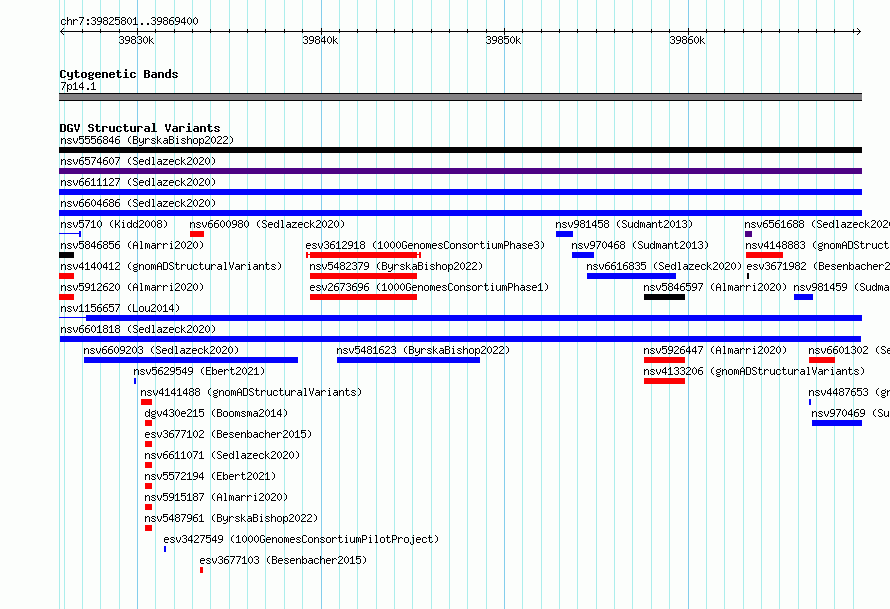Screen dimensions: 890x609
Task: Click nsv6609203 (Sedlazeck2020) label
Action: tap(161, 350)
